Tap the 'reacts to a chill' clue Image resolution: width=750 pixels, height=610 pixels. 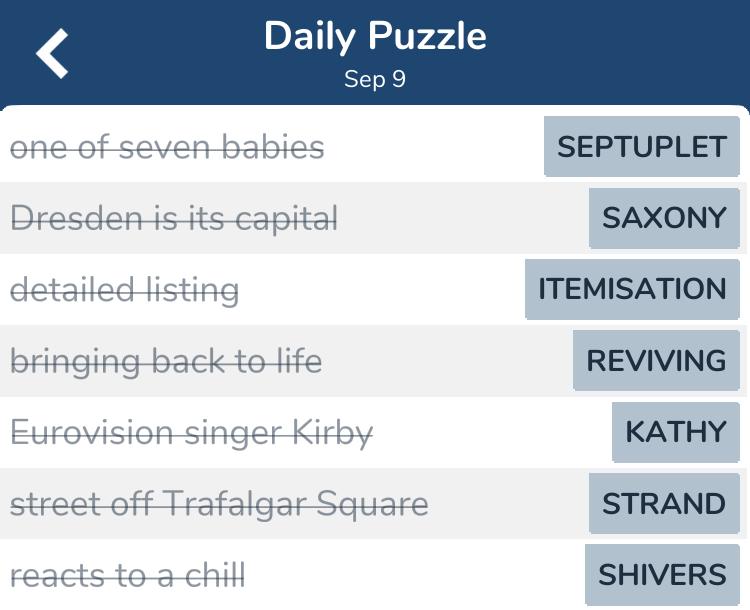(x=127, y=575)
